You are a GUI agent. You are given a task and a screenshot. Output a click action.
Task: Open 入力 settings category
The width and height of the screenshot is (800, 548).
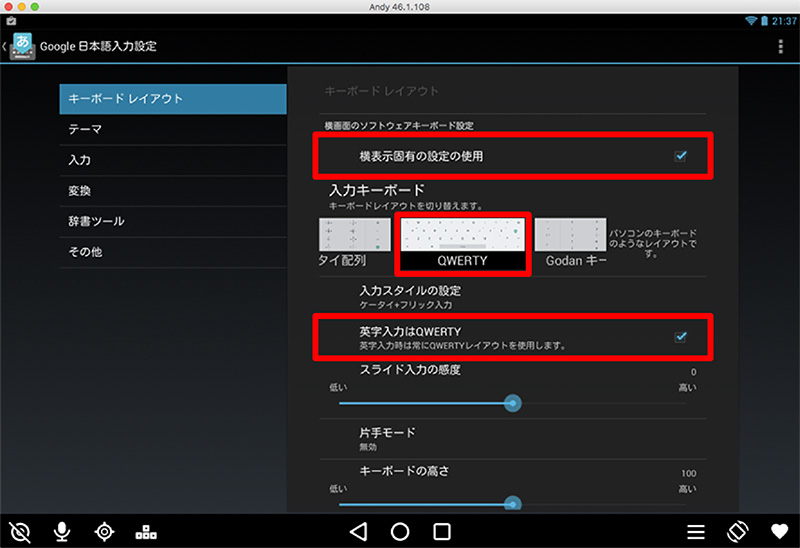pos(173,160)
